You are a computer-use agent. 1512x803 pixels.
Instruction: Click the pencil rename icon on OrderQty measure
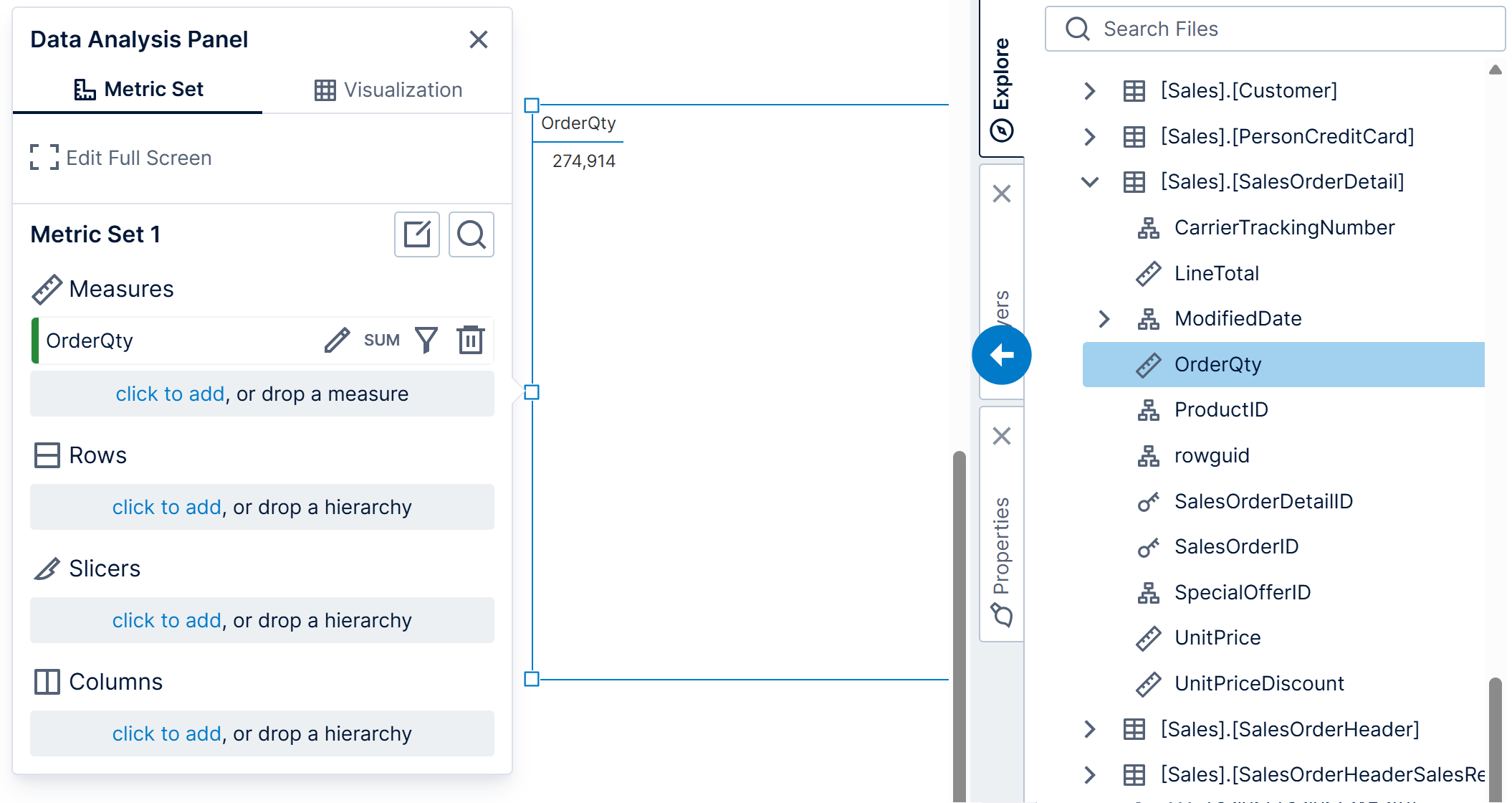337,341
